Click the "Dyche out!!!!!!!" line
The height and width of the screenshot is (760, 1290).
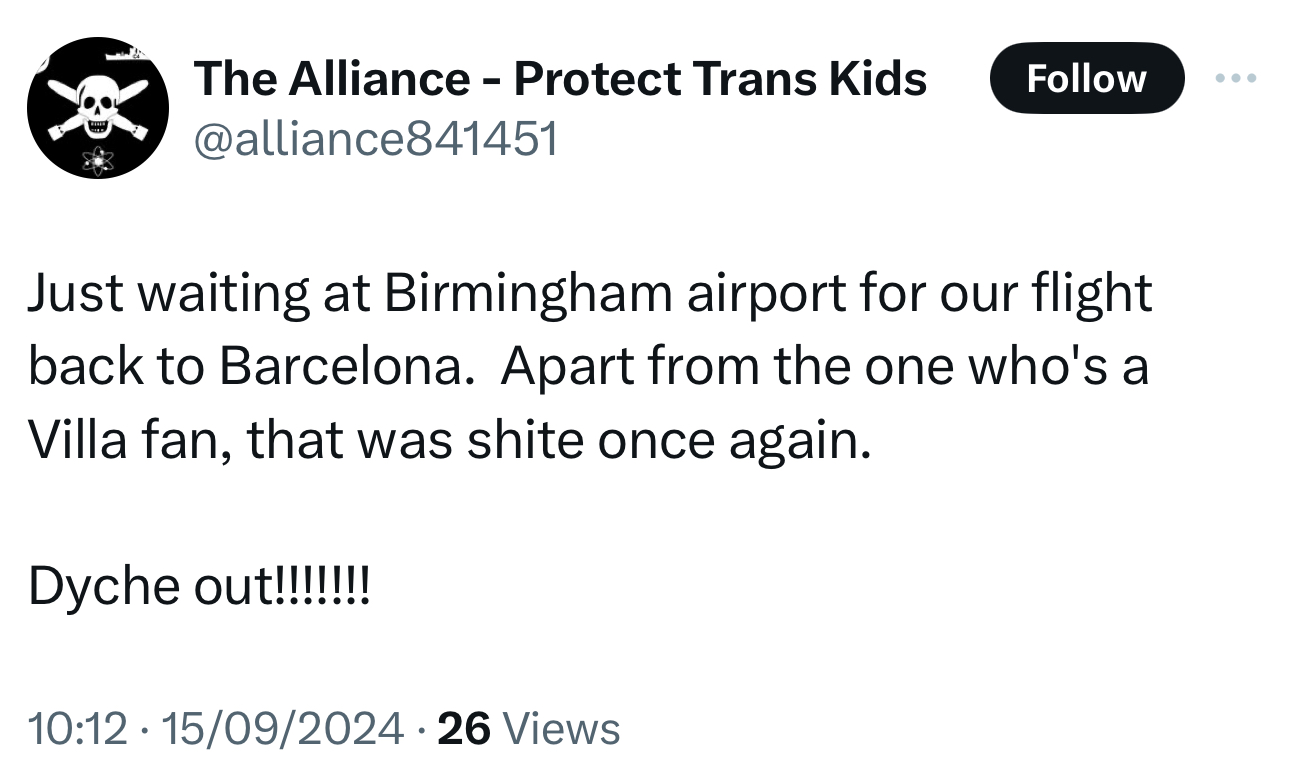pyautogui.click(x=199, y=586)
